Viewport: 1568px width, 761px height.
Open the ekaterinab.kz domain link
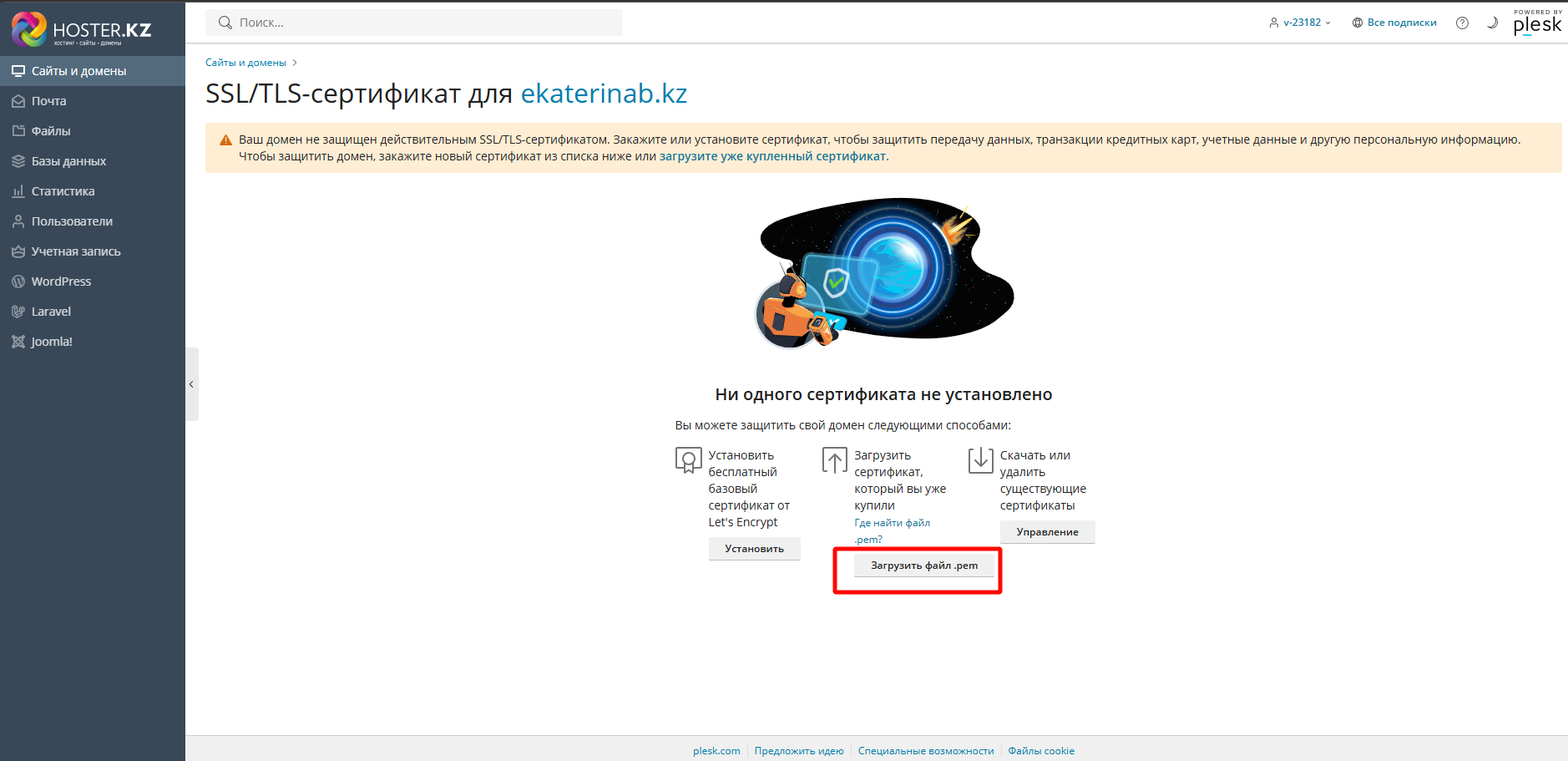pos(604,94)
